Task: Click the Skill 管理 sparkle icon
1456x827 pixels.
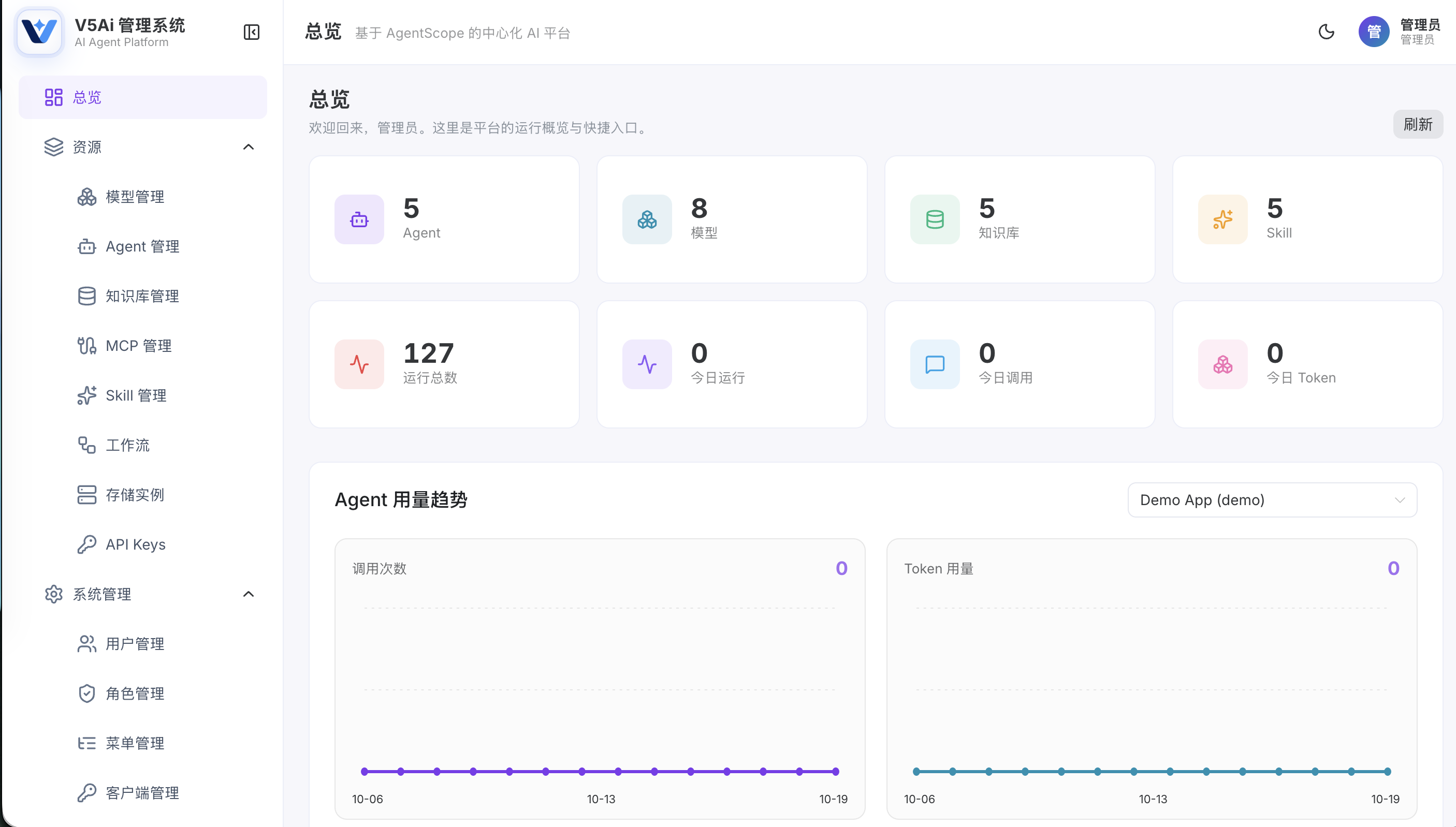Action: [87, 395]
